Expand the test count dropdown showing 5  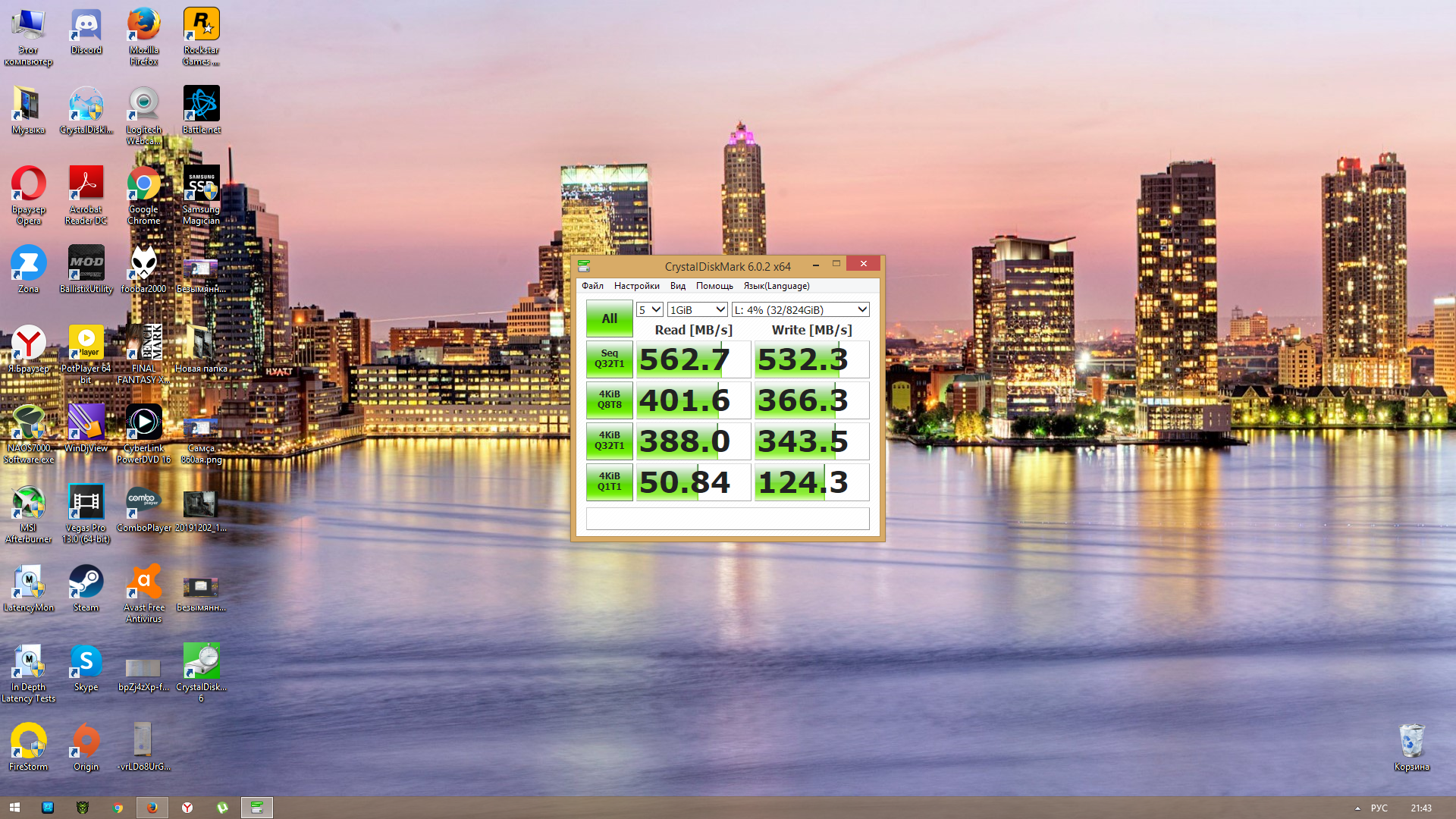click(x=650, y=309)
